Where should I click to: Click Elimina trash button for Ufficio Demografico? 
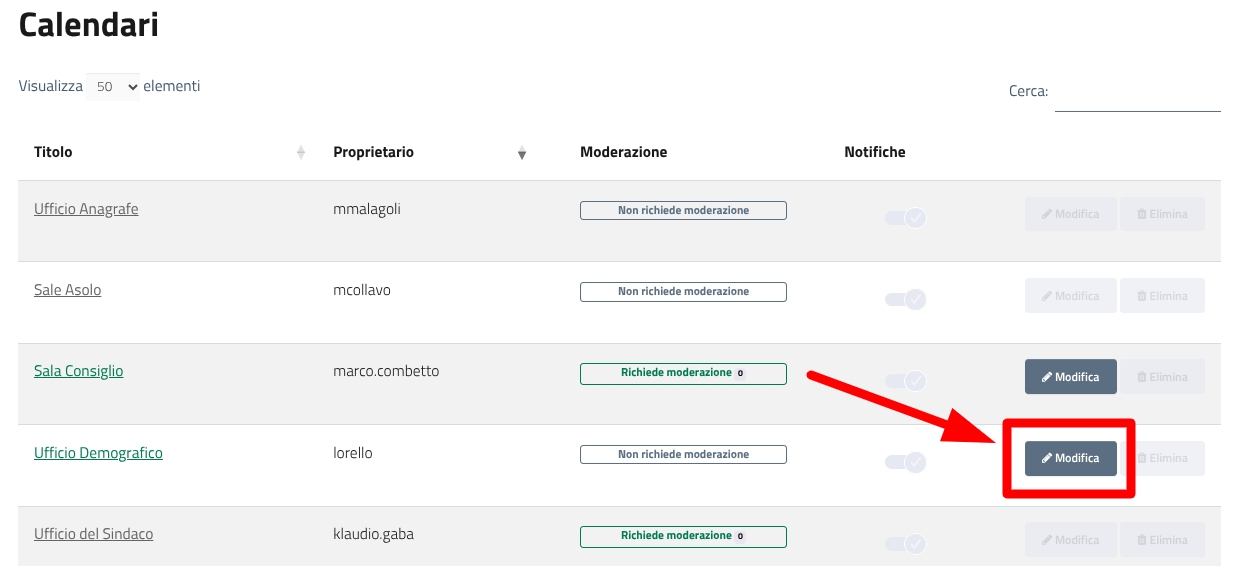point(1169,458)
